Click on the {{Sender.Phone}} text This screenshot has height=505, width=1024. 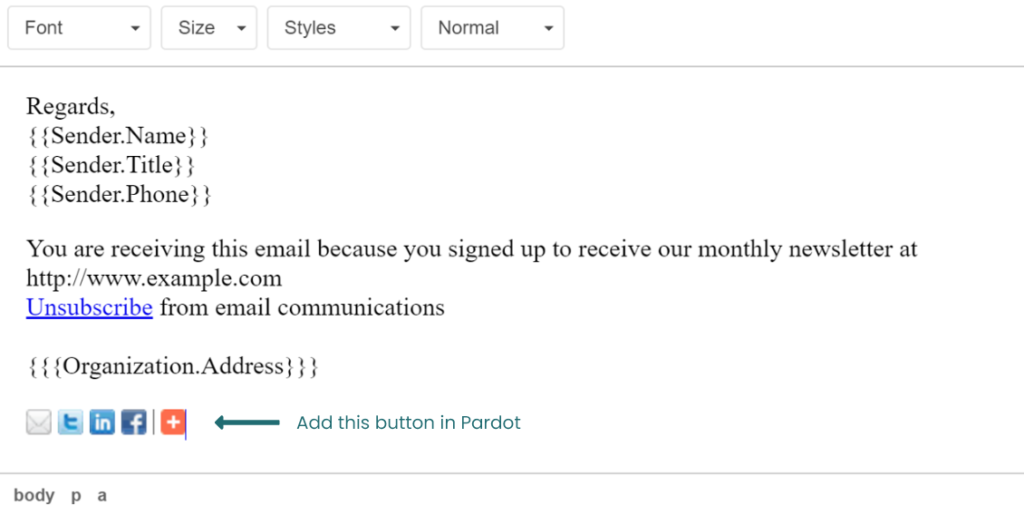click(118, 194)
